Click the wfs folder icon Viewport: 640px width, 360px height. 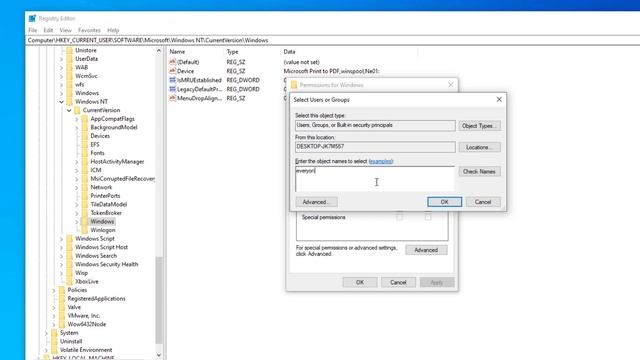tap(69, 84)
